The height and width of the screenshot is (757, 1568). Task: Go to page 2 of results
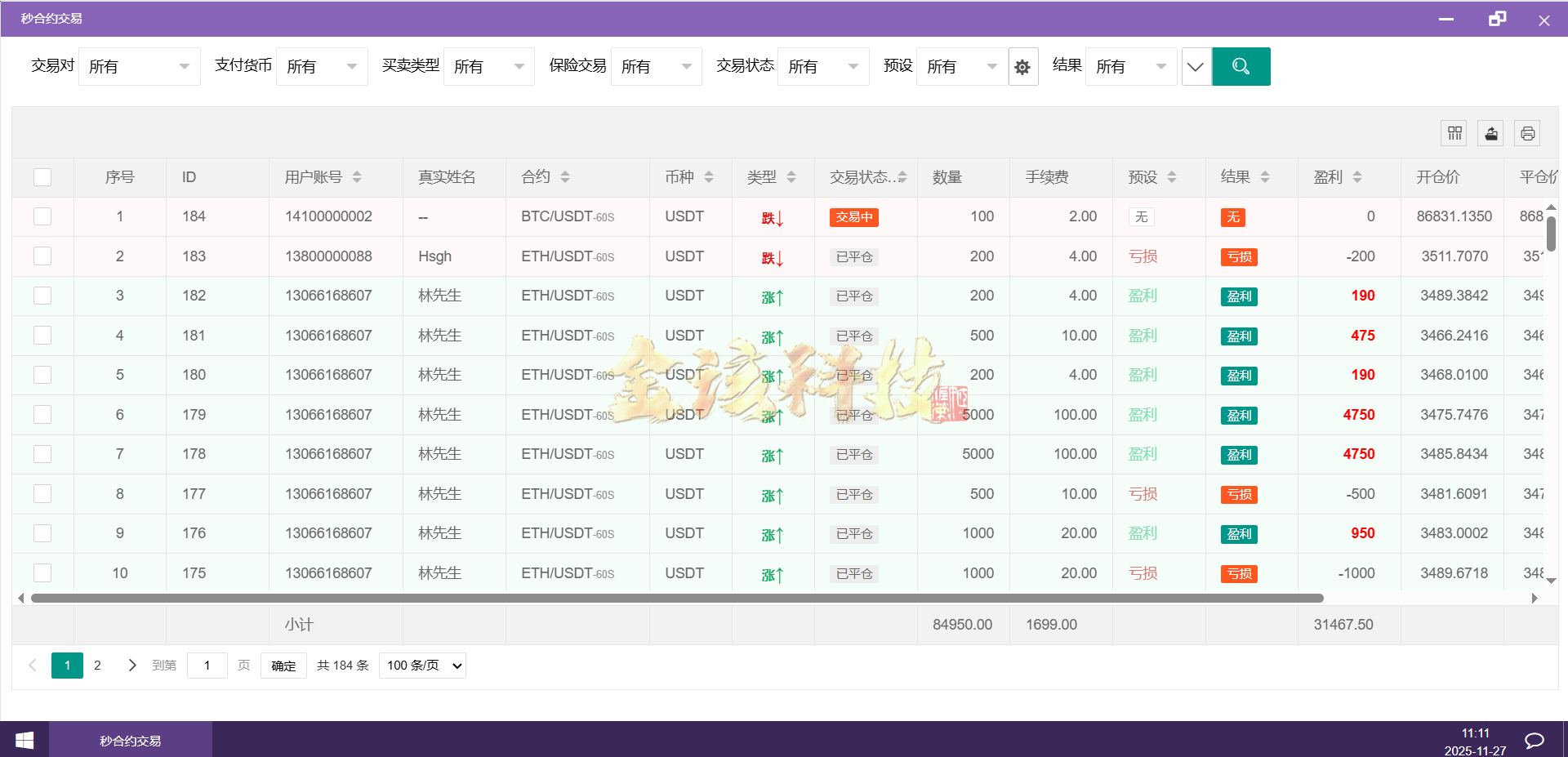97,666
